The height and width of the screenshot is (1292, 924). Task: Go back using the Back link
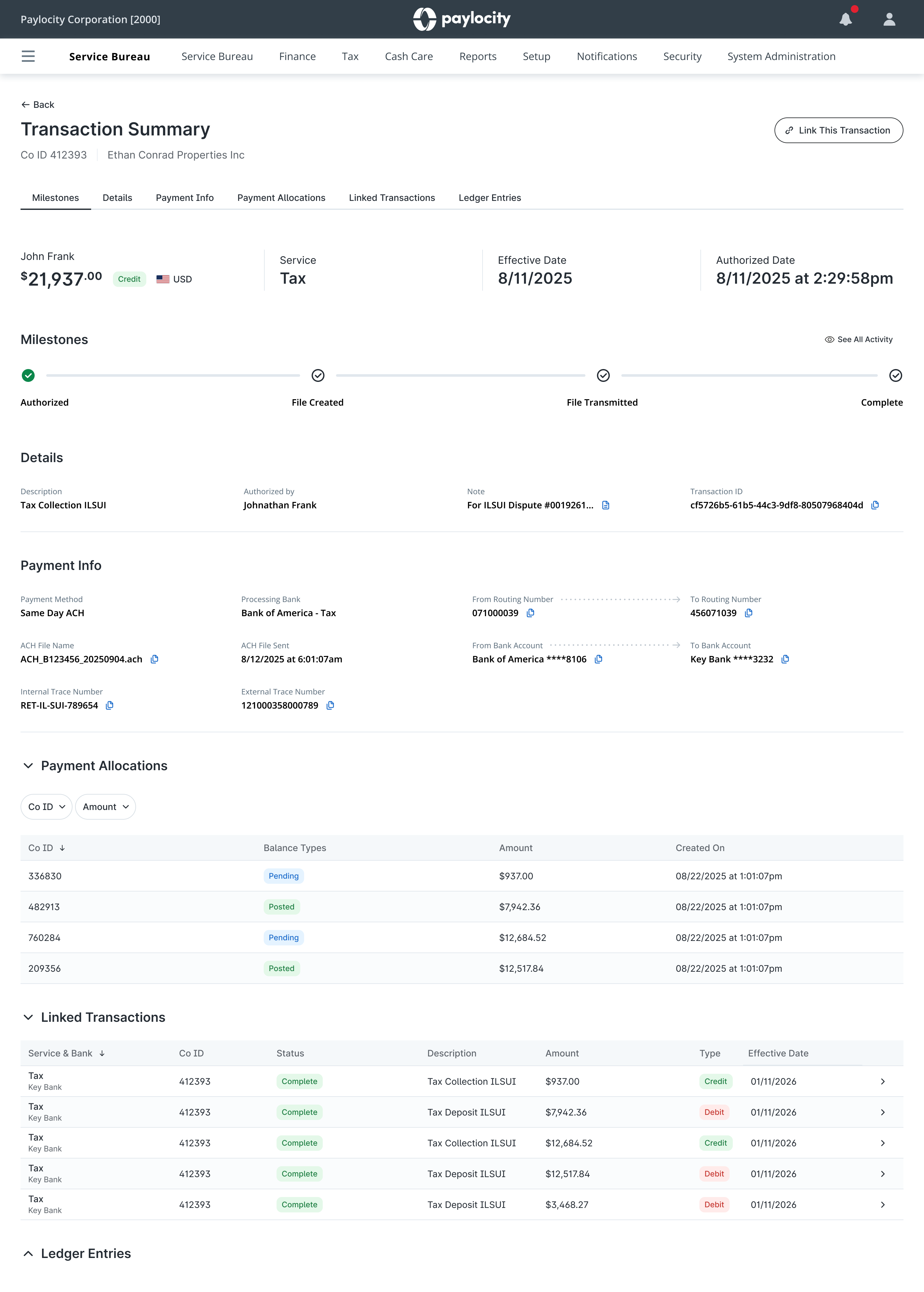click(x=38, y=105)
